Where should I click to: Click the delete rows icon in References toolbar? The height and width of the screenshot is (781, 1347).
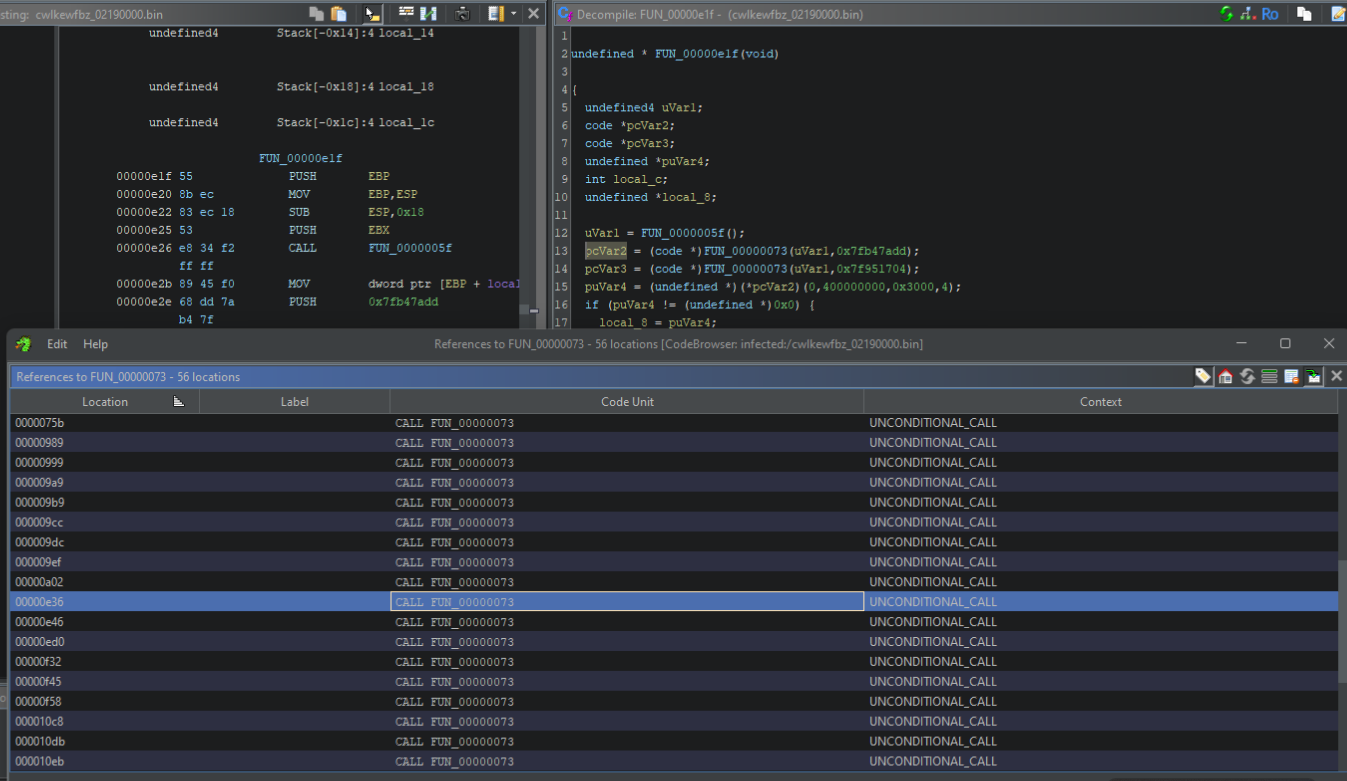(x=1291, y=376)
